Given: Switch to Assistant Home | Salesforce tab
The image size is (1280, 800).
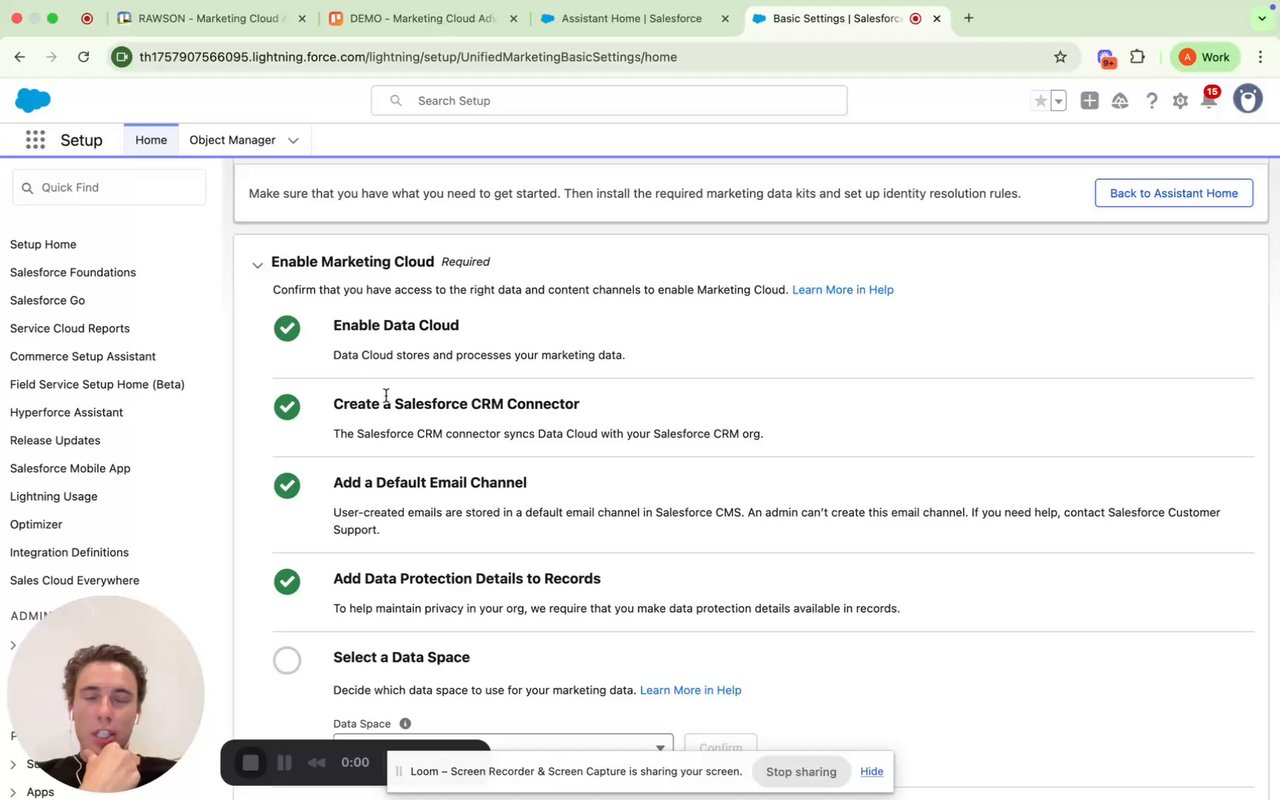Looking at the screenshot, I should (x=631, y=18).
